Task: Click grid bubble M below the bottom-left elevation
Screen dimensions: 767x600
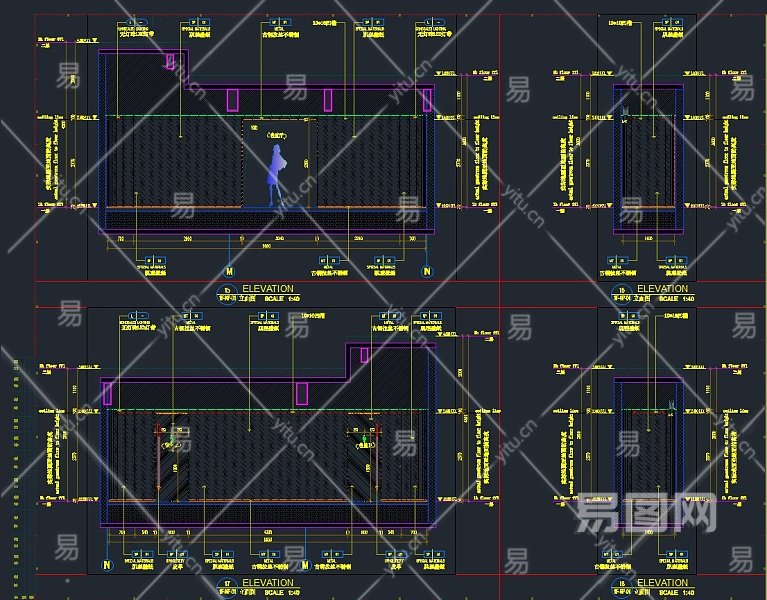Action: point(305,565)
